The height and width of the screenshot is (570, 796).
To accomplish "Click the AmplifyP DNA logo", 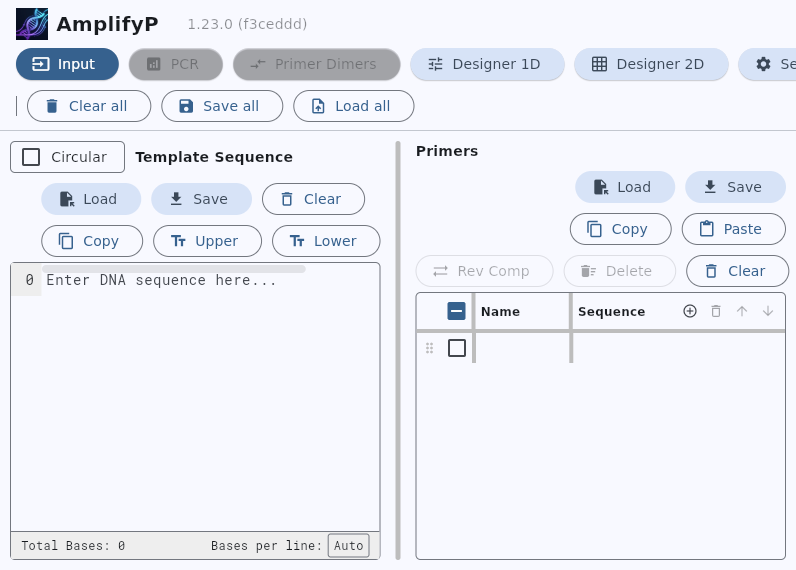I will coord(32,24).
